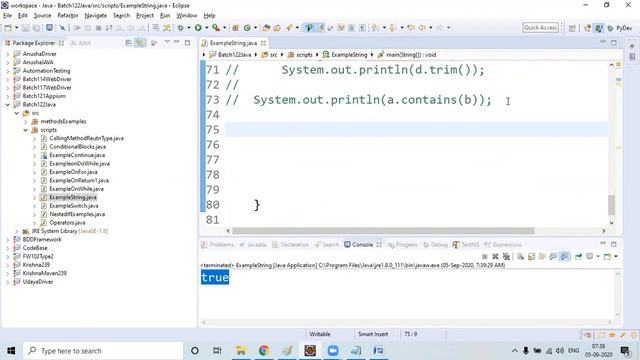Image resolution: width=640 pixels, height=360 pixels.
Task: Switch to the JUnit tab
Action: 80,43
